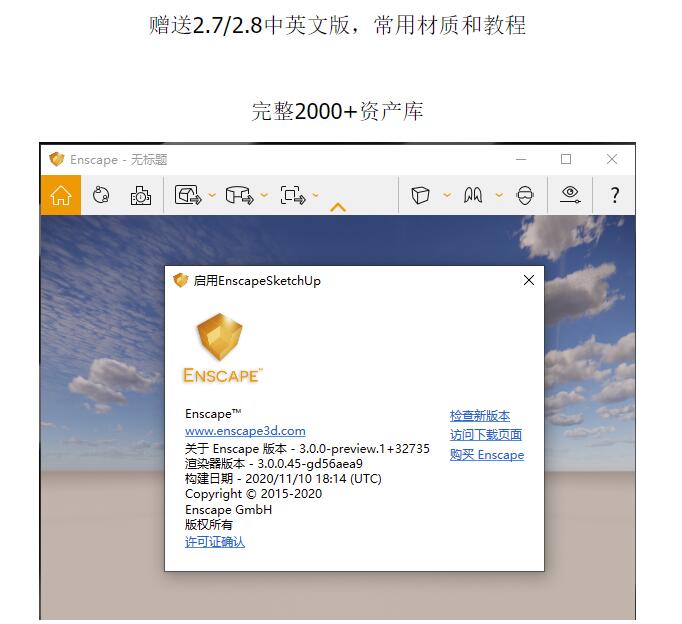Click the 检查新版本 link
The image size is (682, 624).
pos(480,416)
